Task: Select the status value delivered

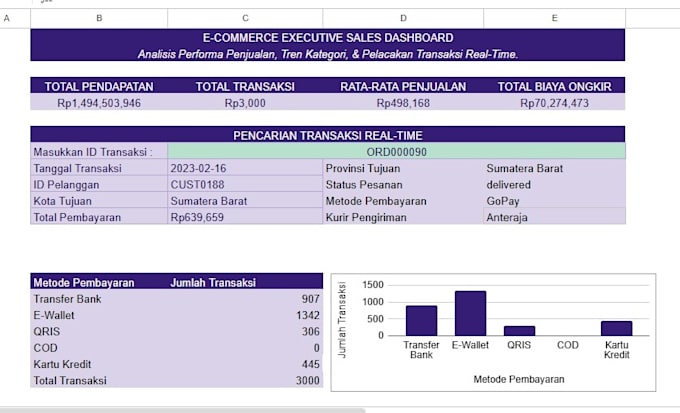Action: pos(508,185)
